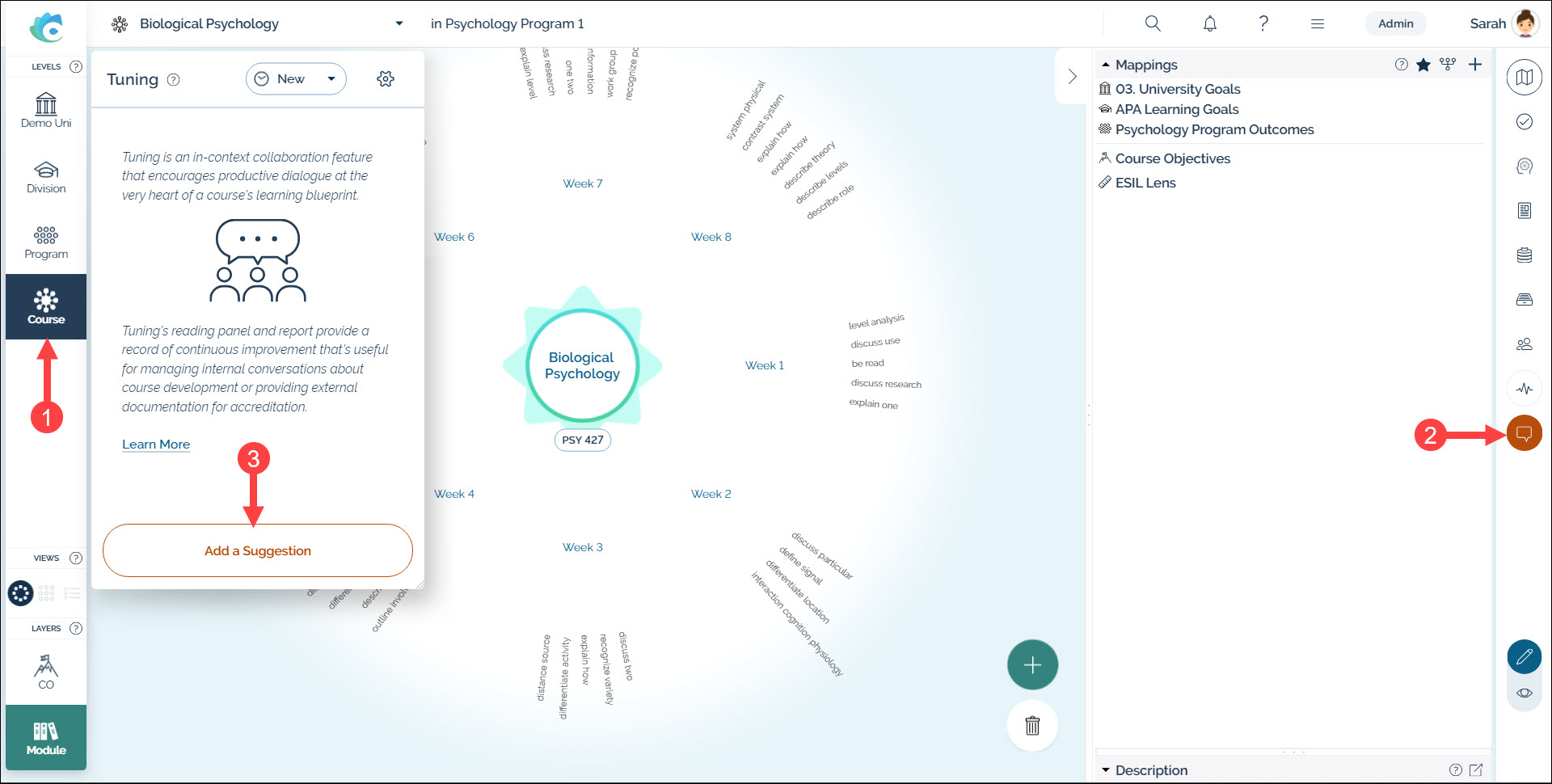Select the Module layer icon

point(46,736)
